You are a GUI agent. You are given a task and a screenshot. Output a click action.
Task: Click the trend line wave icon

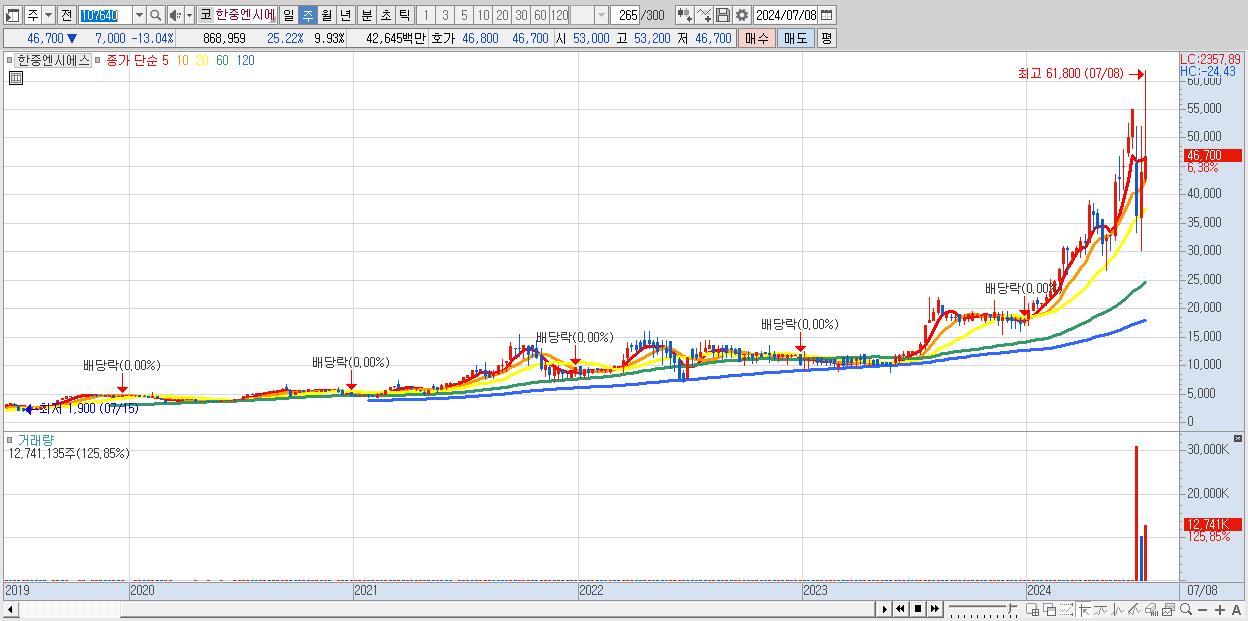pos(1100,609)
